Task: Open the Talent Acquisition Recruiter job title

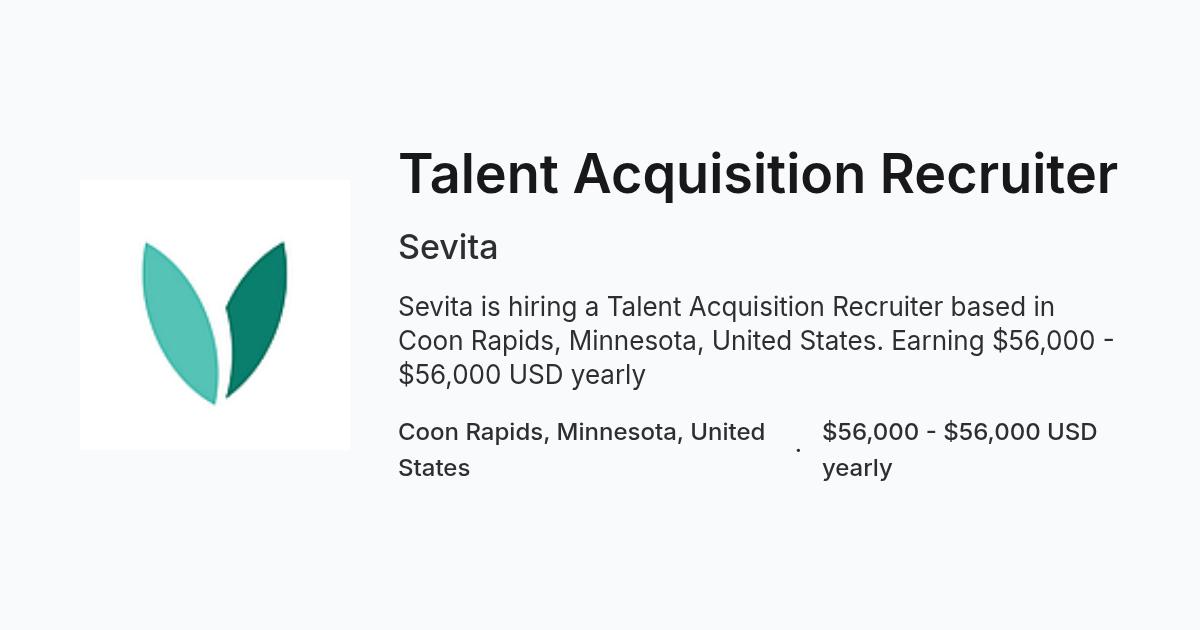Action: pyautogui.click(x=758, y=173)
